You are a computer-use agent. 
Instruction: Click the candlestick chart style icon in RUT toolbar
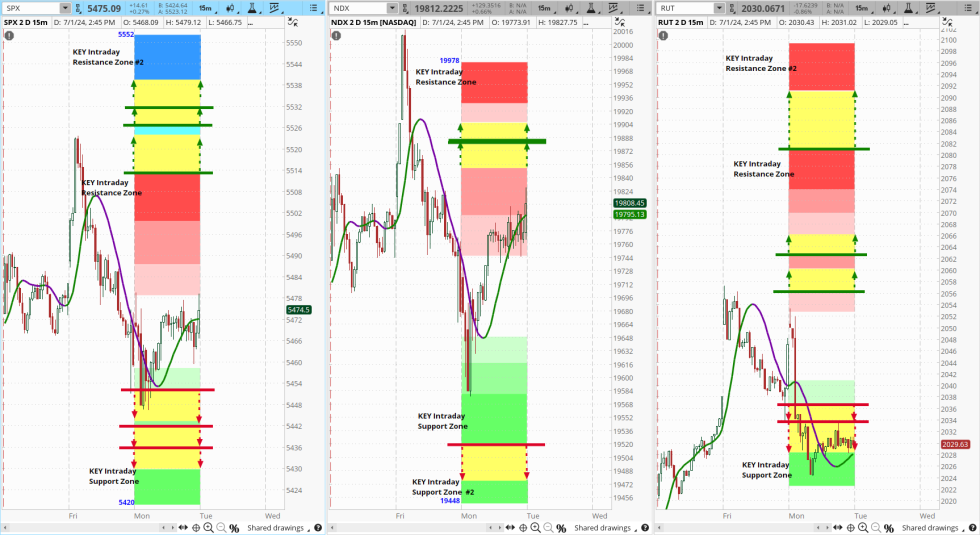tap(887, 8)
